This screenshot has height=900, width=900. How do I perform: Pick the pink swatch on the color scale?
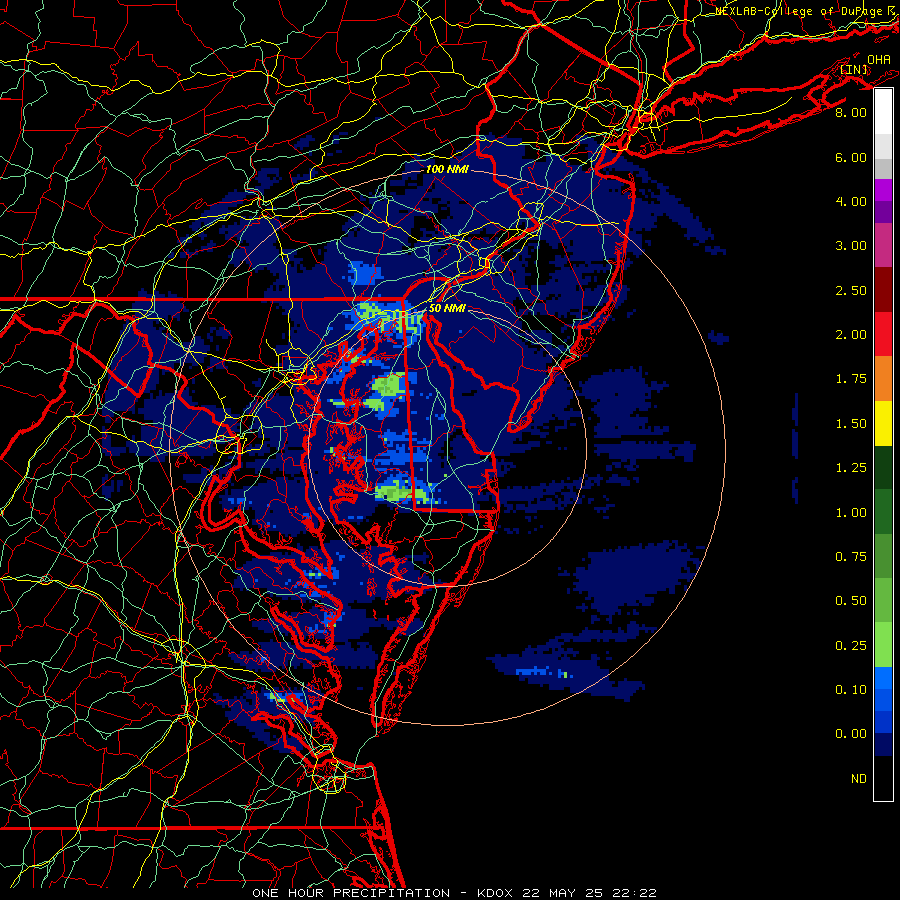point(883,246)
